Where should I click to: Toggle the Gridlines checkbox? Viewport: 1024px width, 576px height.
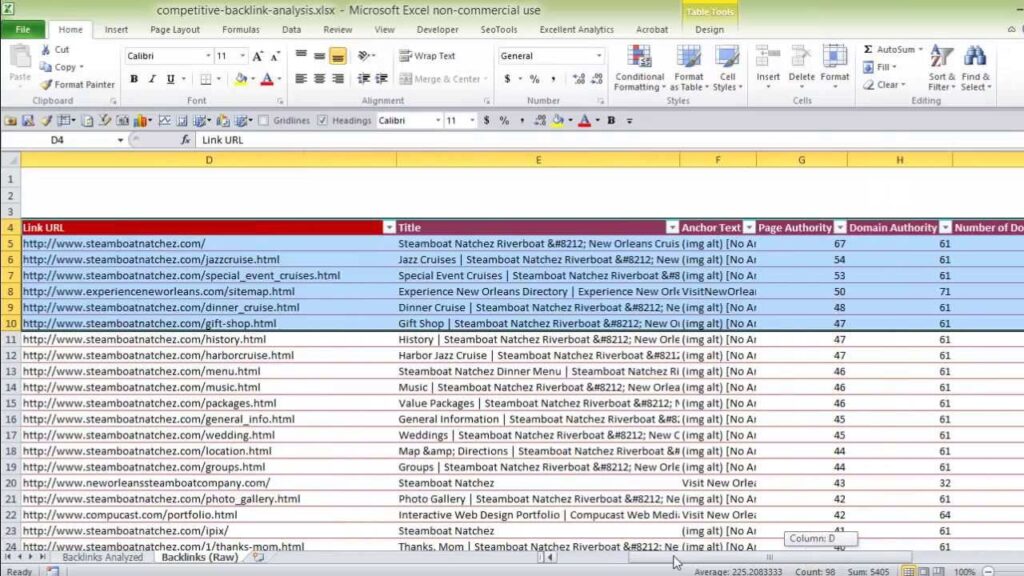[x=263, y=121]
